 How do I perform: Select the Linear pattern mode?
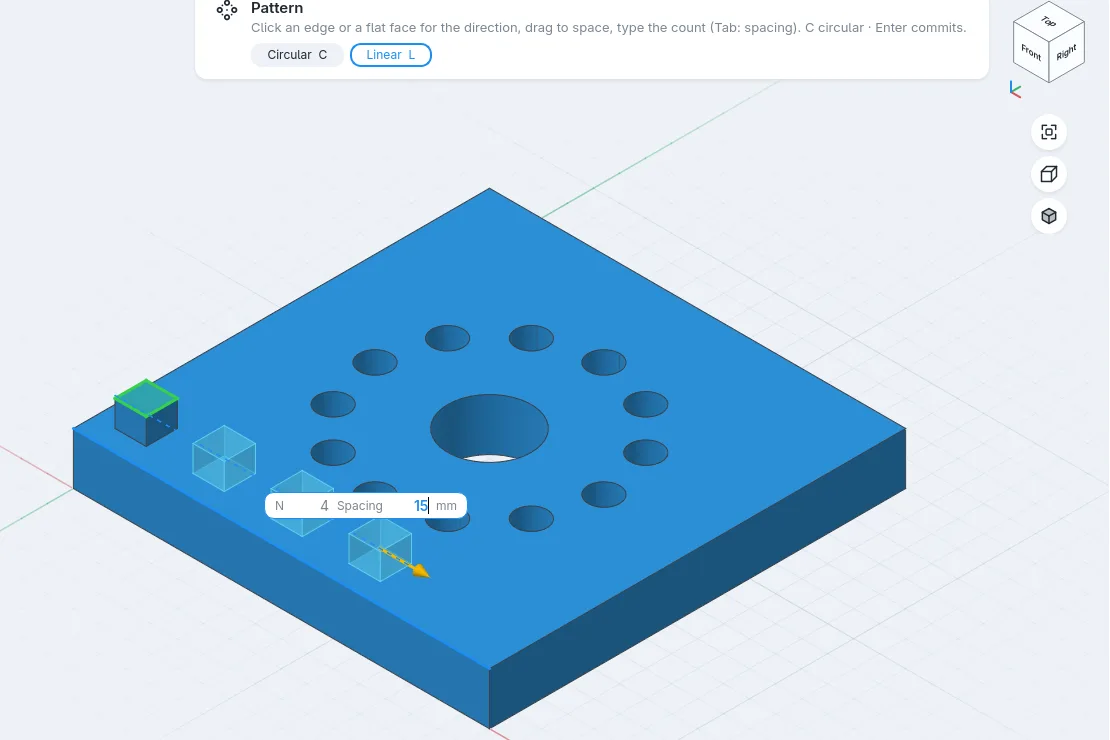[391, 55]
